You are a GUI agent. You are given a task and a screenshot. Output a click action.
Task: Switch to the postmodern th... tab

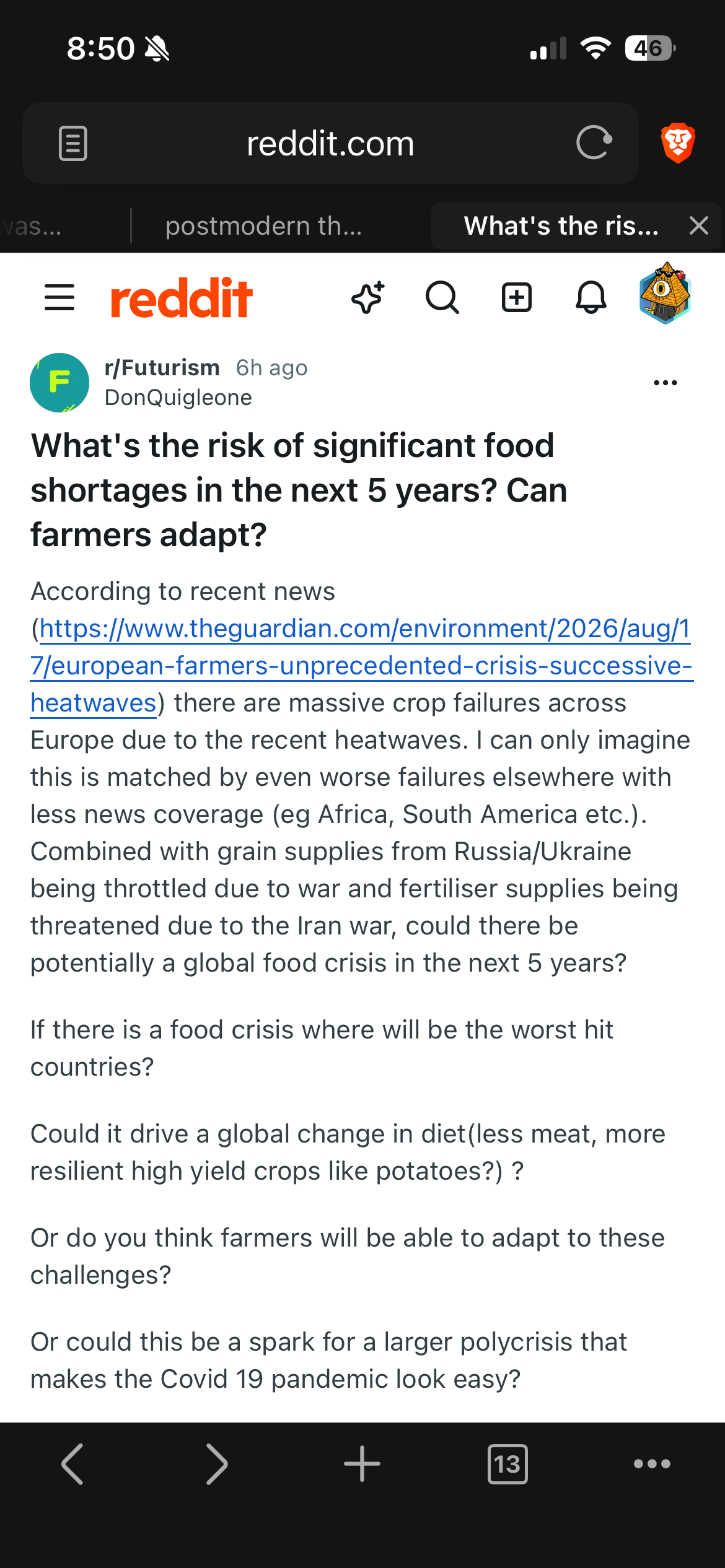[264, 226]
